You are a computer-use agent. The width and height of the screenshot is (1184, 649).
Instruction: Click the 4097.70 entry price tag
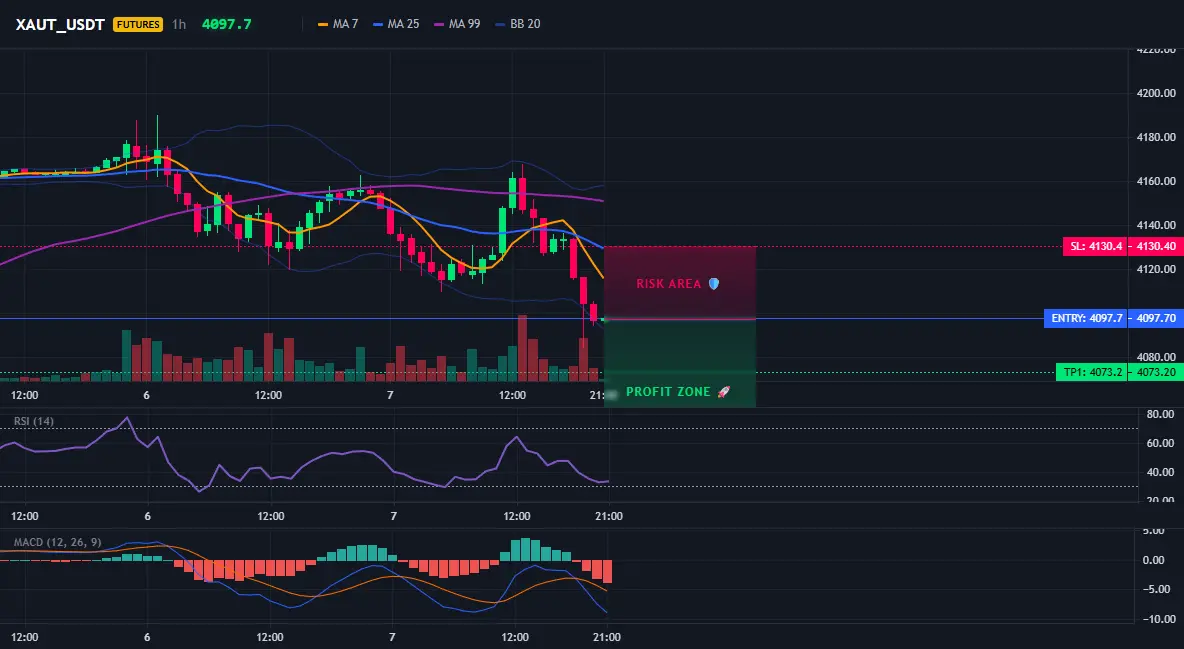(x=1156, y=318)
